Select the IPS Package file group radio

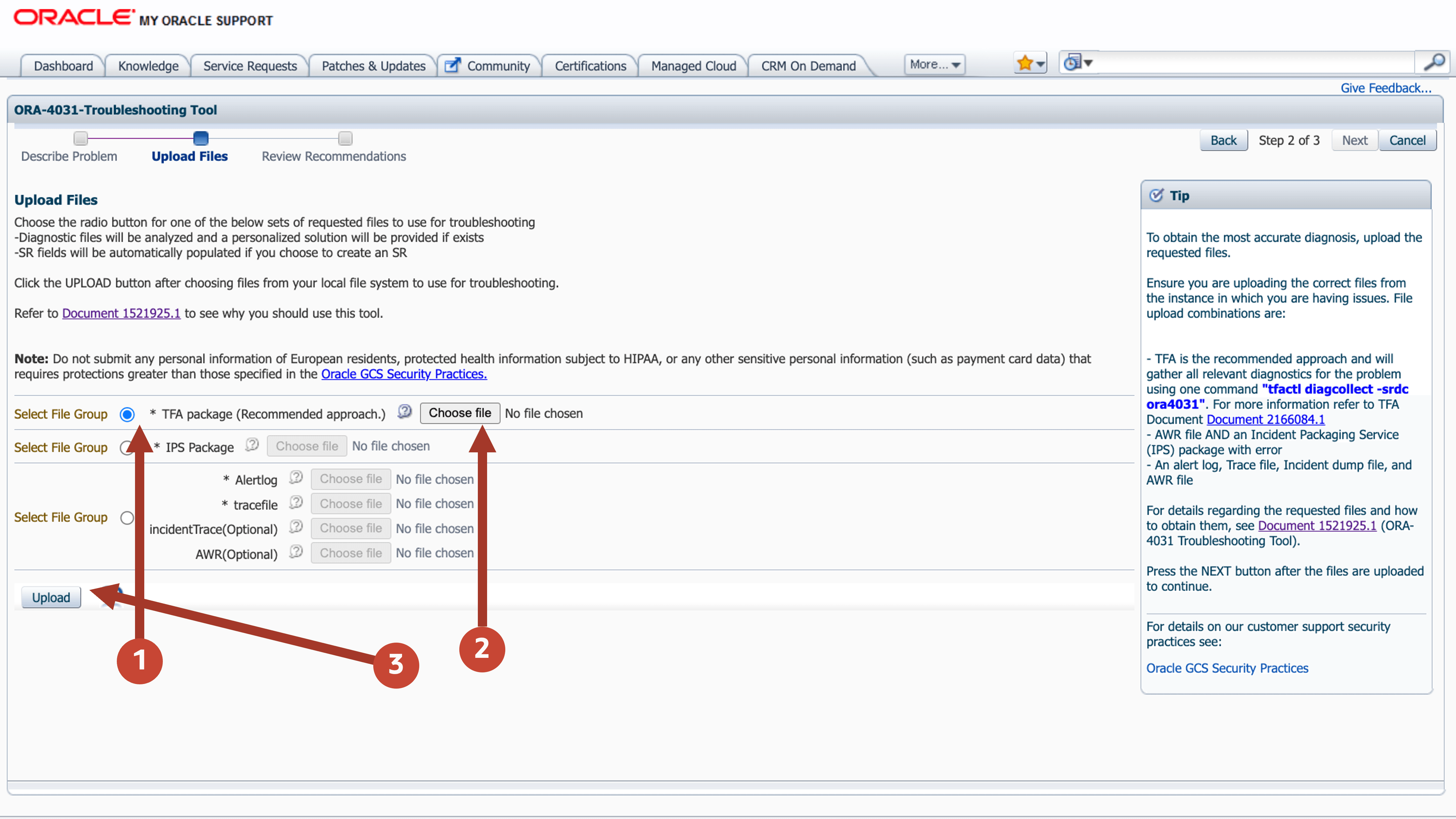pos(127,448)
